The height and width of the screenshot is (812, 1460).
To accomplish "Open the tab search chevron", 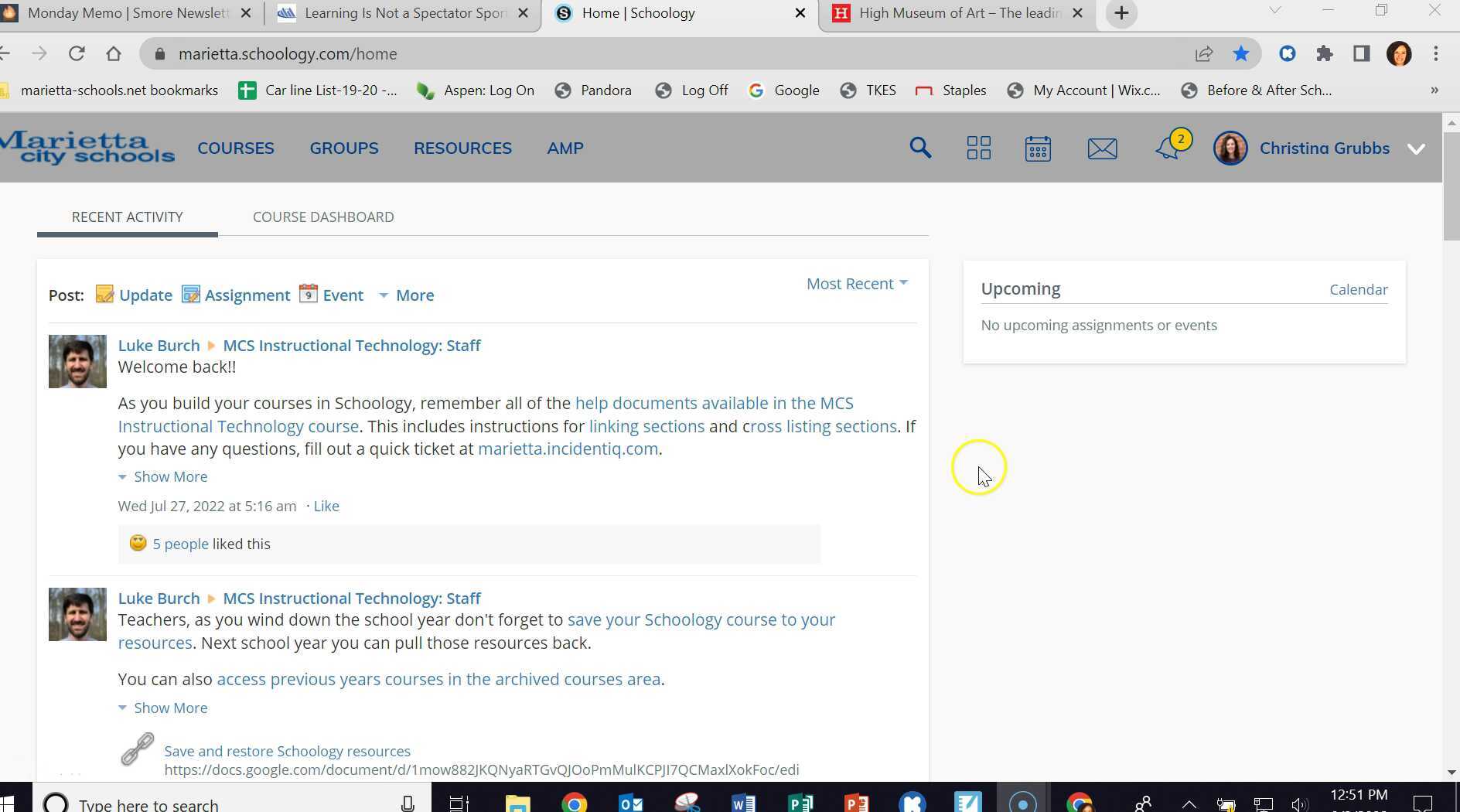I will click(x=1275, y=10).
